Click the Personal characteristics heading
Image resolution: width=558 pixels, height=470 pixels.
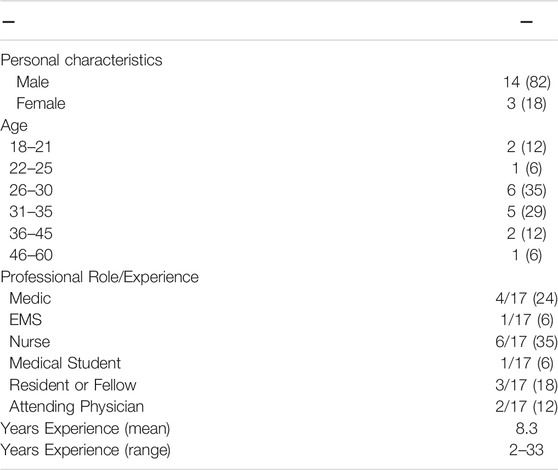[x=81, y=60]
